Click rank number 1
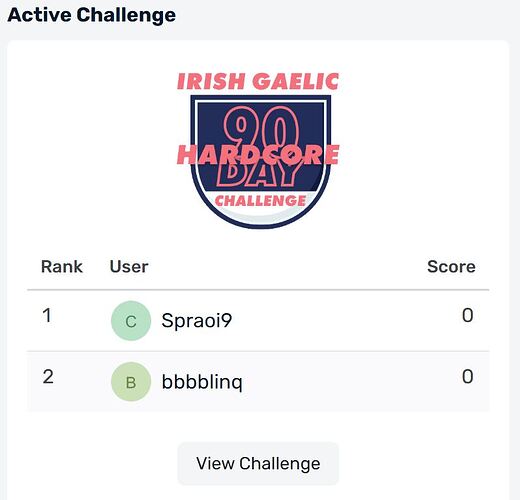Image resolution: width=520 pixels, height=500 pixels. tap(47, 315)
